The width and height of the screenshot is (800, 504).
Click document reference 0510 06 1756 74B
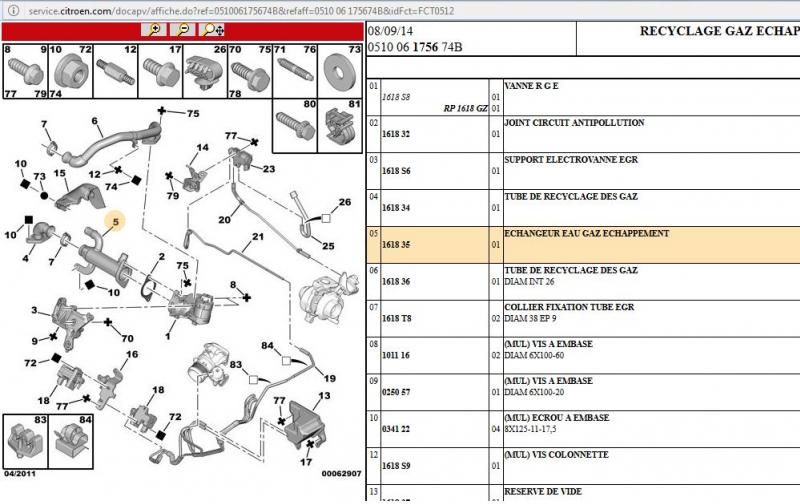point(415,47)
